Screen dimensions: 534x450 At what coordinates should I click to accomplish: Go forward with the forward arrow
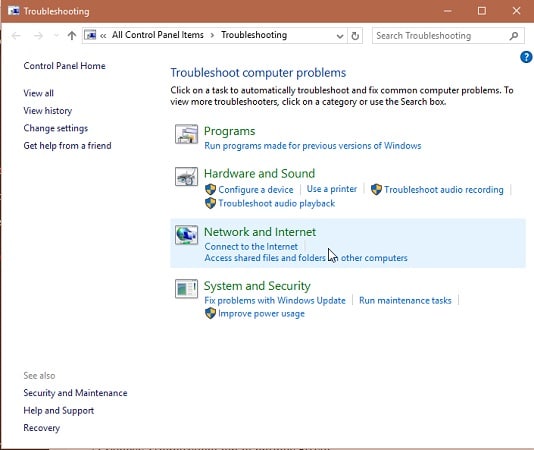pyautogui.click(x=38, y=35)
